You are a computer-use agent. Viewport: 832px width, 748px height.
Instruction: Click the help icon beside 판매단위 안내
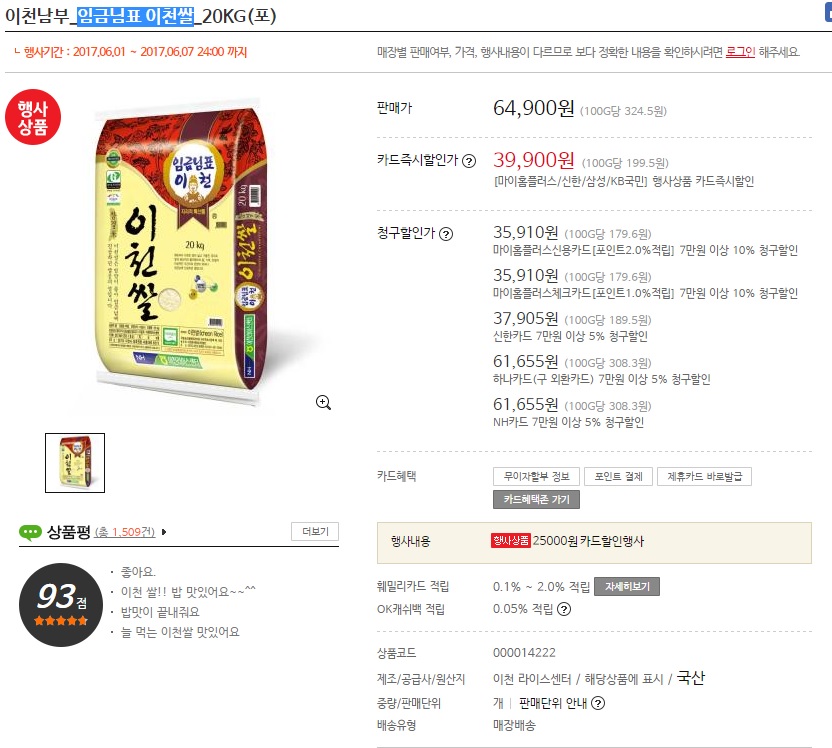(x=598, y=703)
